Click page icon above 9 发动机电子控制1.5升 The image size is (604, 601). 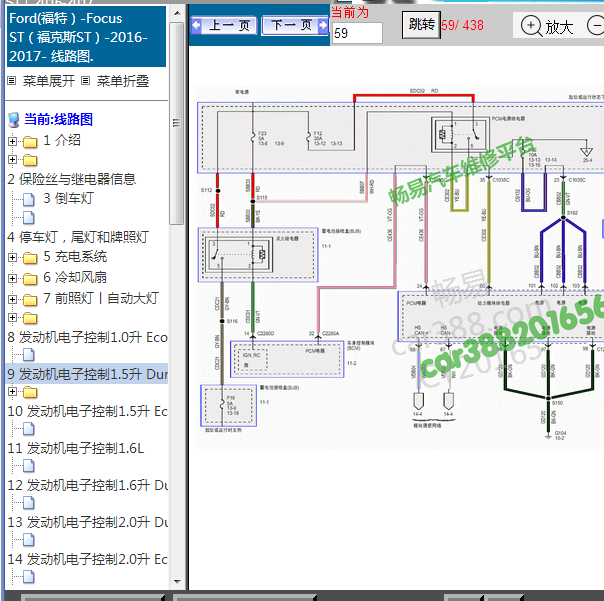click(x=29, y=355)
